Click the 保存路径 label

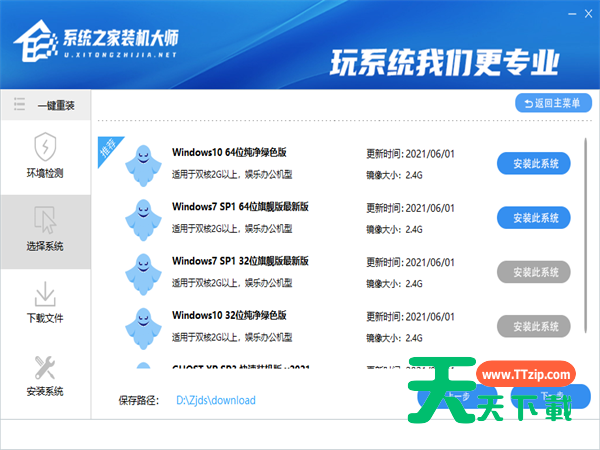point(139,401)
